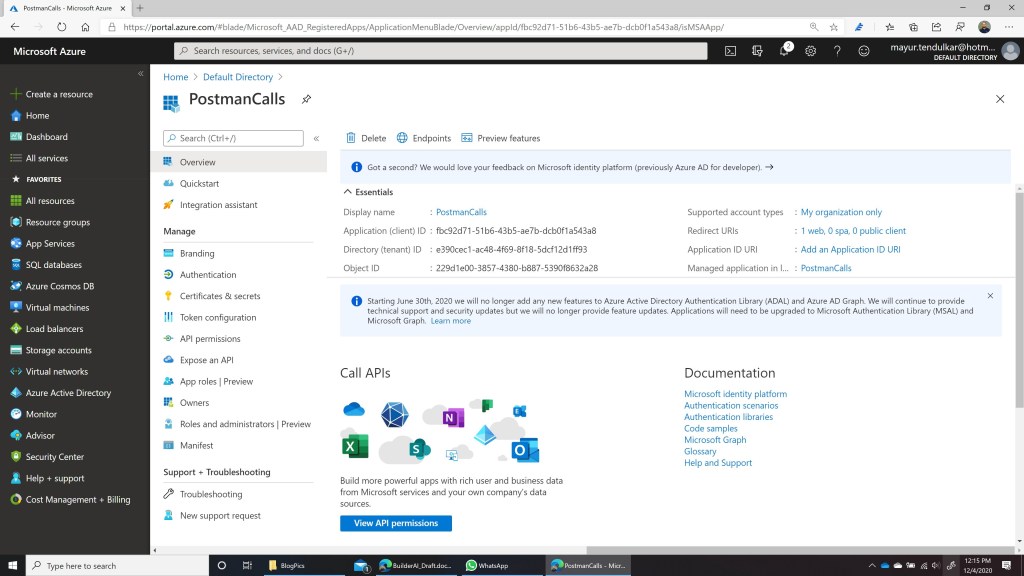Pin the PostmanCalls blade with the pin icon
This screenshot has width=1024, height=576.
(x=306, y=99)
